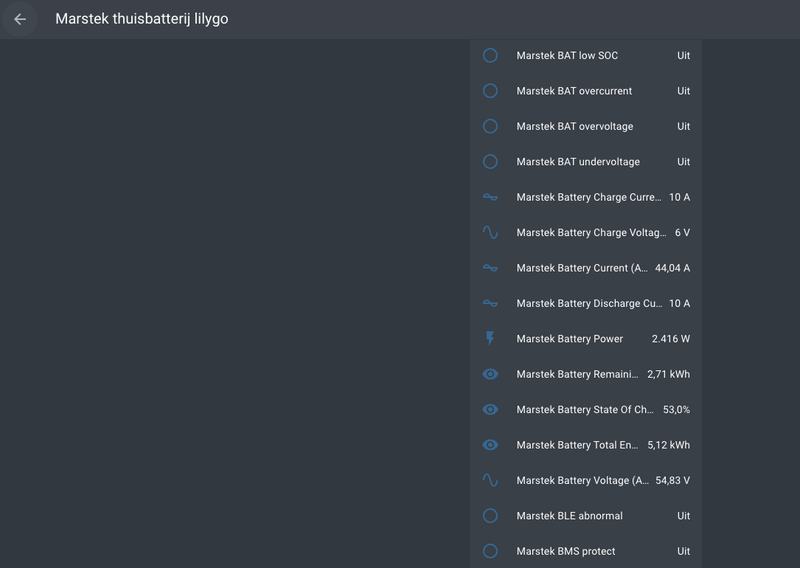
Task: Click the eye icon for Battery Total Energy
Action: 490,445
